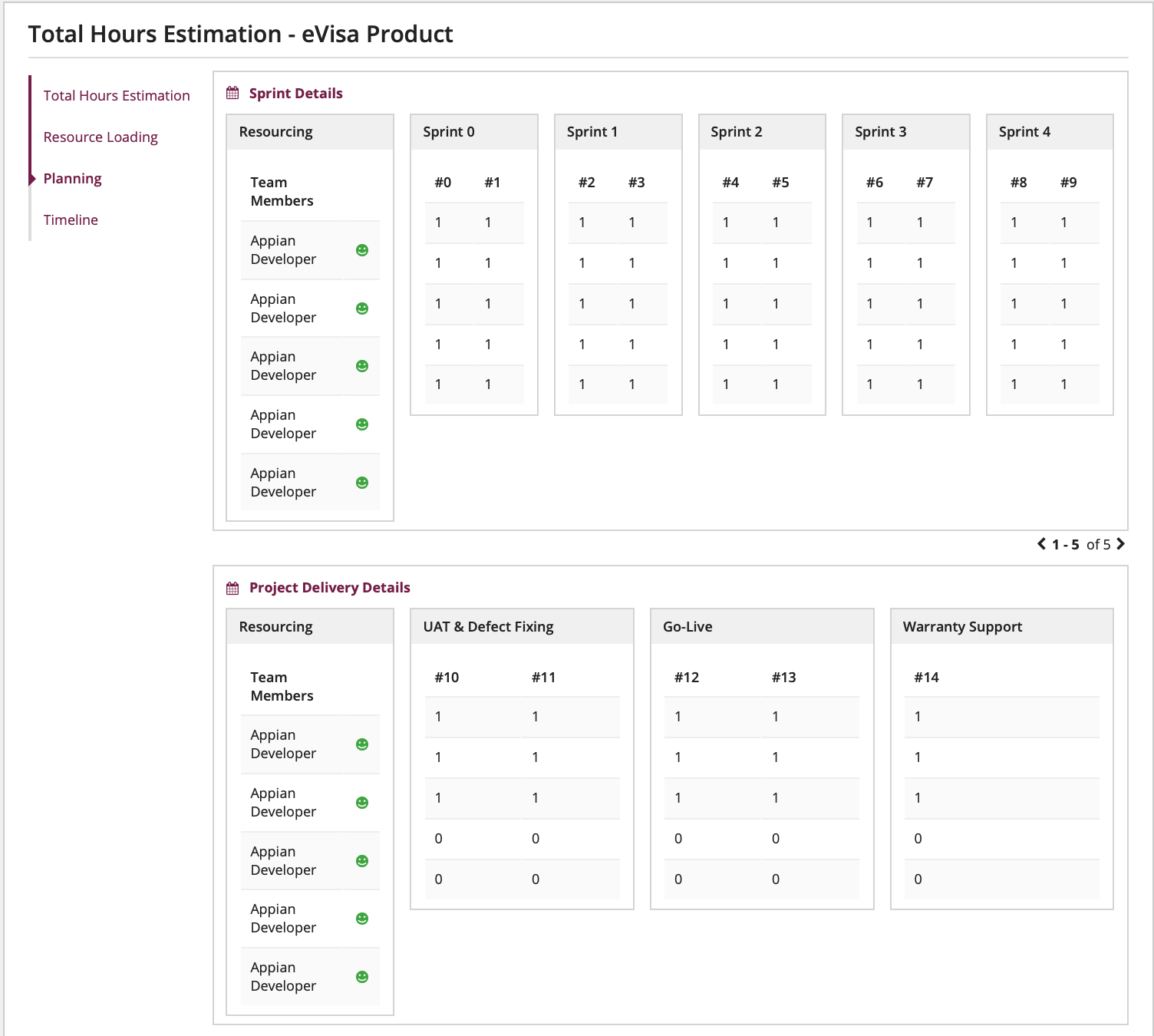Click the #7 column header
1154x1036 pixels.
[925, 183]
